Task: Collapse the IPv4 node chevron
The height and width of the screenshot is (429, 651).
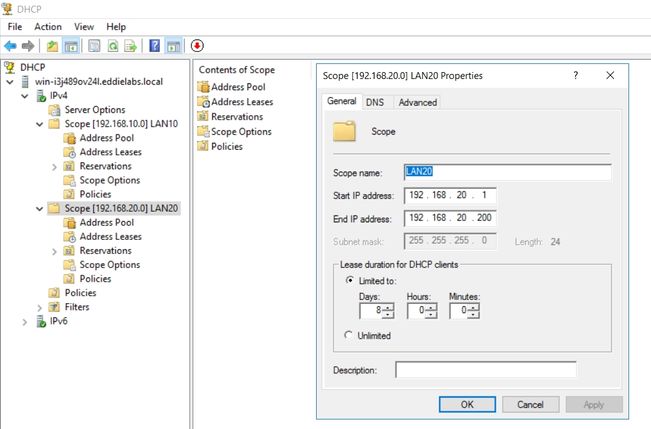Action: coord(25,96)
